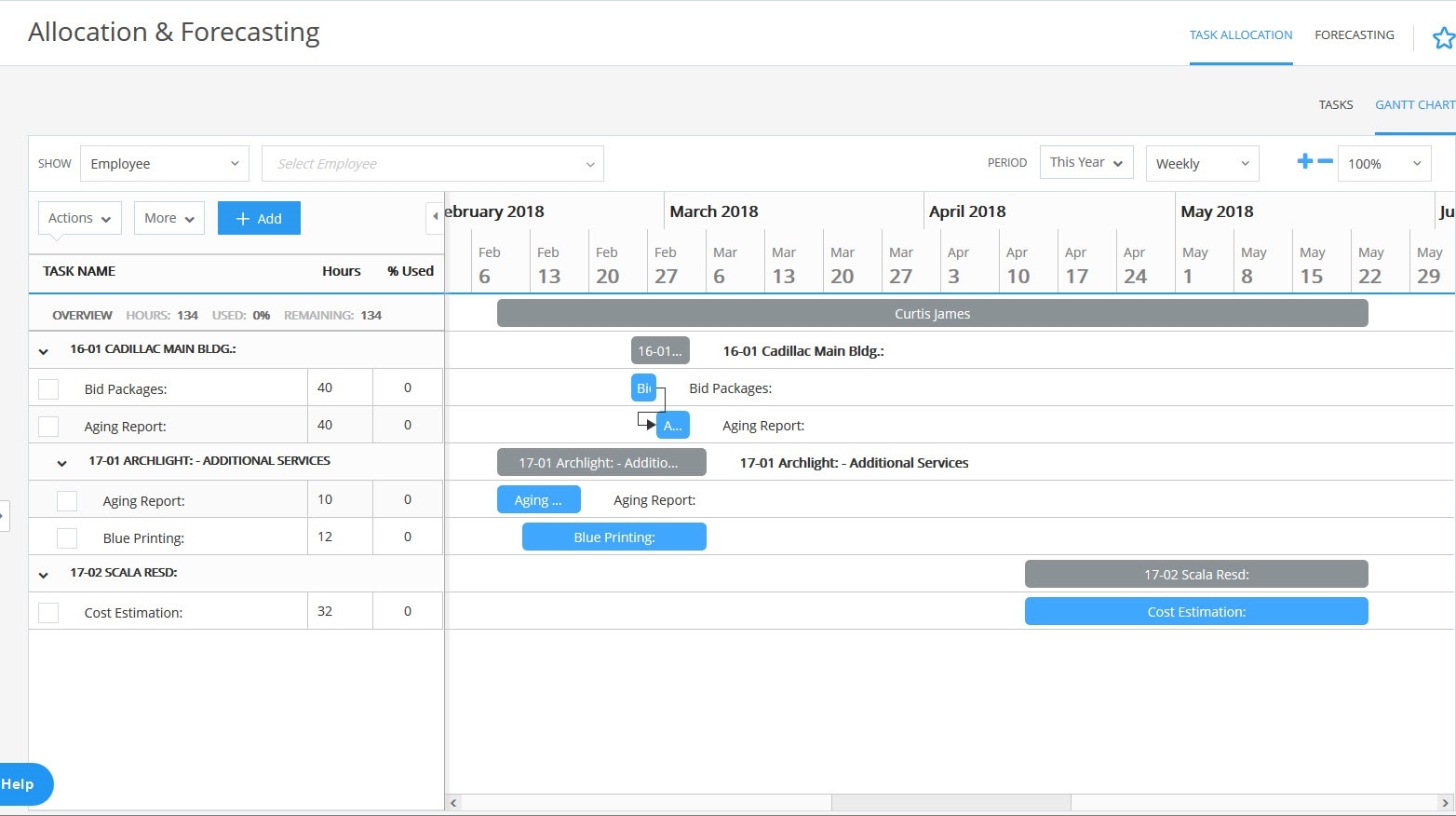Check the Blue Printing checkbox

tap(66, 537)
